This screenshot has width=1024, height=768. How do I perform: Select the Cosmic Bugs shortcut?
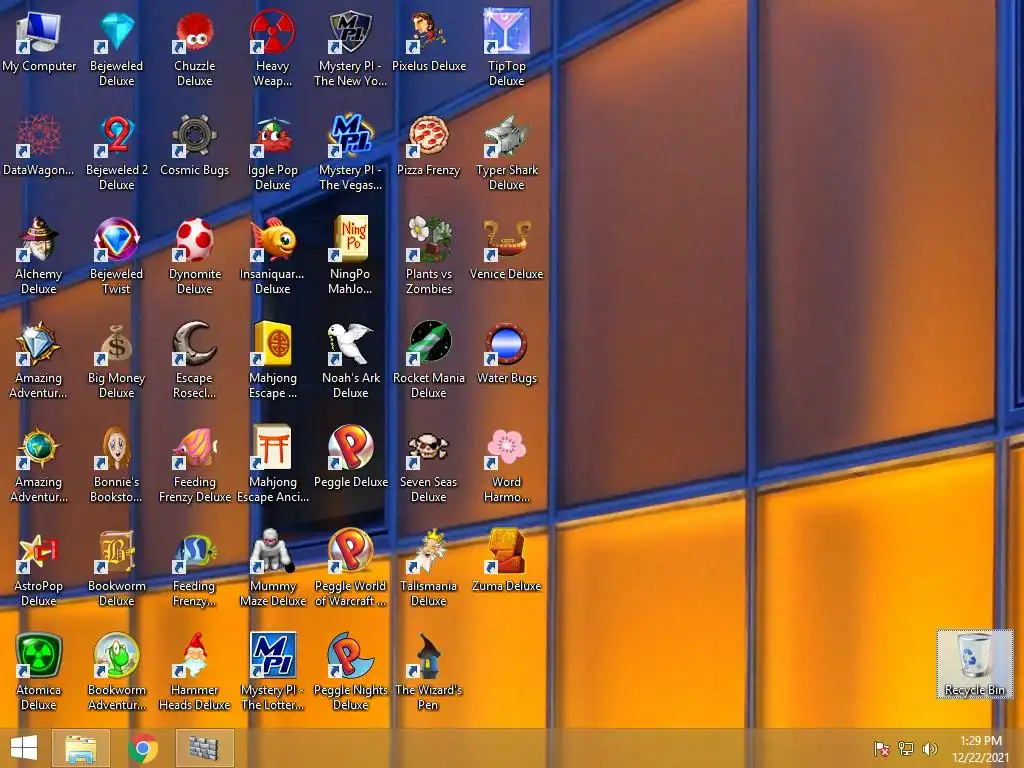194,145
